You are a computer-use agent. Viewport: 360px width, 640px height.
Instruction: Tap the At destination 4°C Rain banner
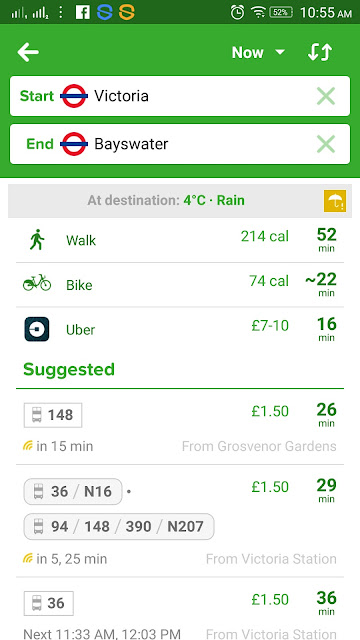(180, 201)
